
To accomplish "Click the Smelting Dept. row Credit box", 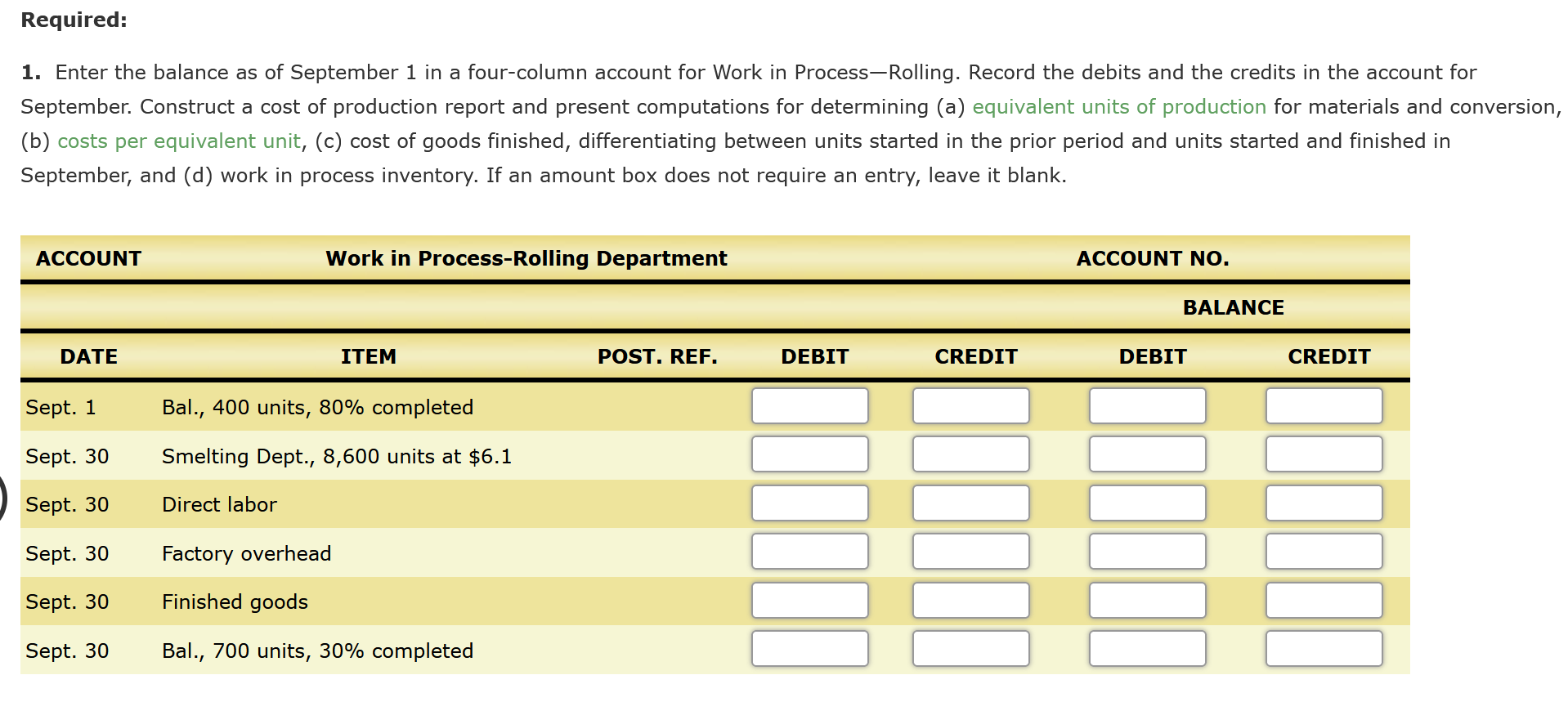I will click(x=970, y=454).
